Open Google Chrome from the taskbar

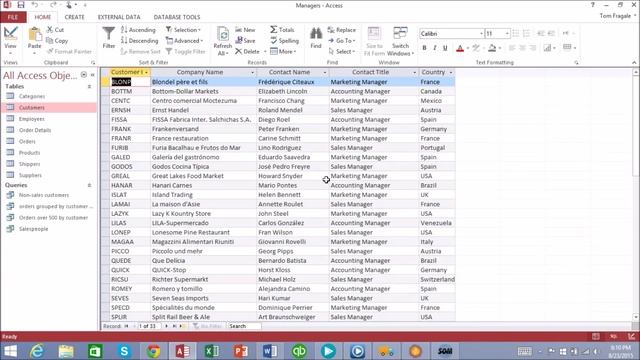pyautogui.click(x=153, y=351)
